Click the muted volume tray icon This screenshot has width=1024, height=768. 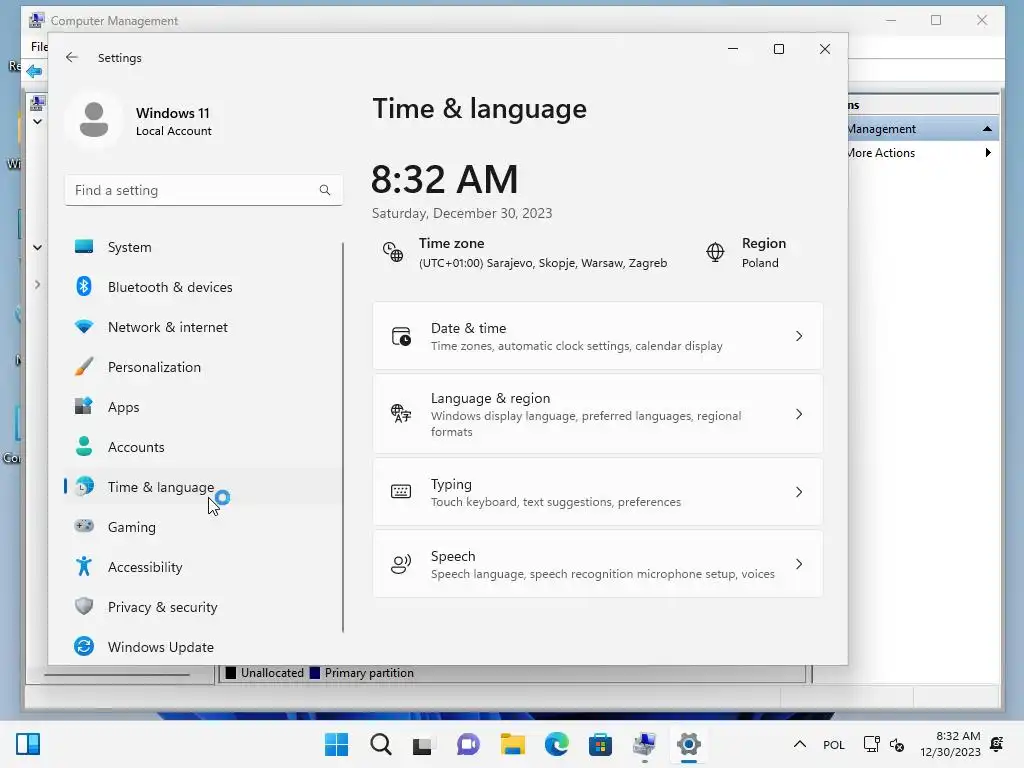(897, 744)
